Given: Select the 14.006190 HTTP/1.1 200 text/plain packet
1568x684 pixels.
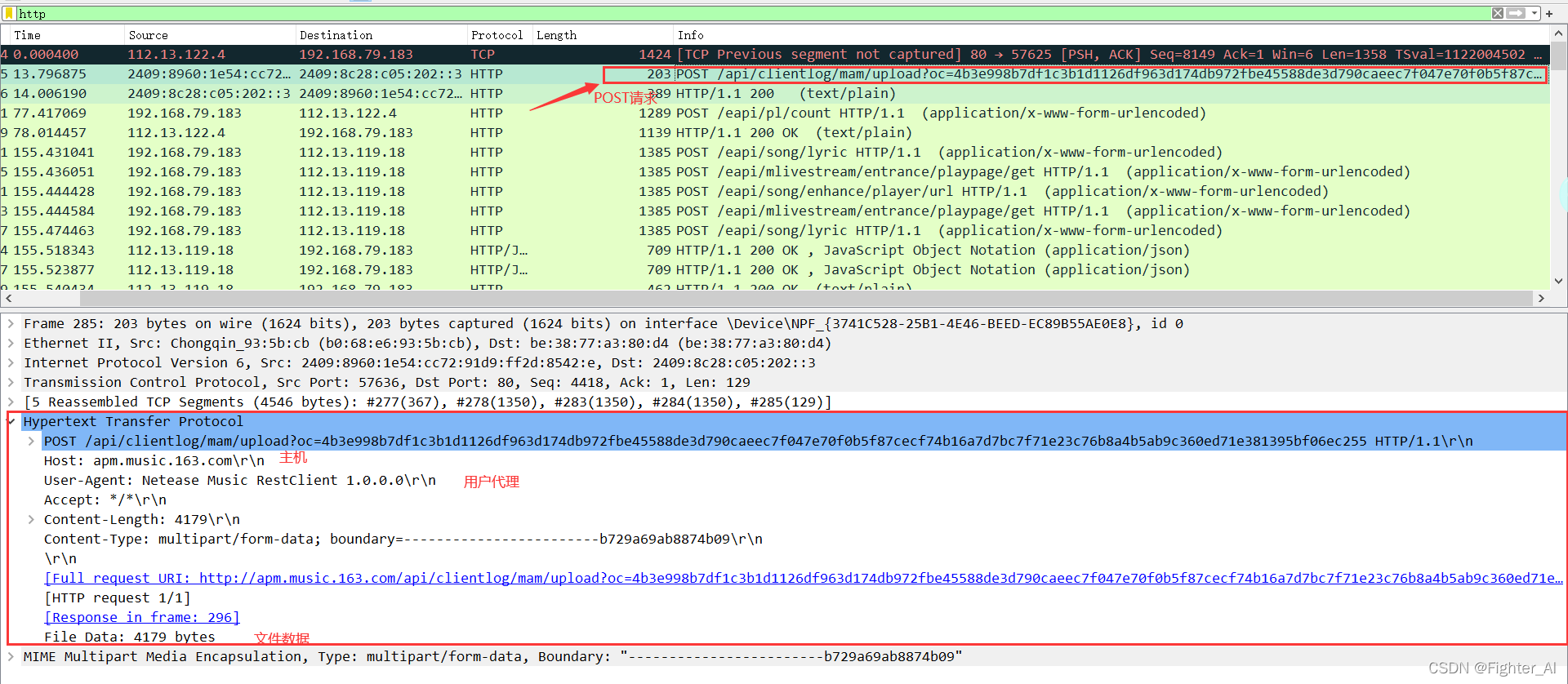Looking at the screenshot, I should point(774,94).
